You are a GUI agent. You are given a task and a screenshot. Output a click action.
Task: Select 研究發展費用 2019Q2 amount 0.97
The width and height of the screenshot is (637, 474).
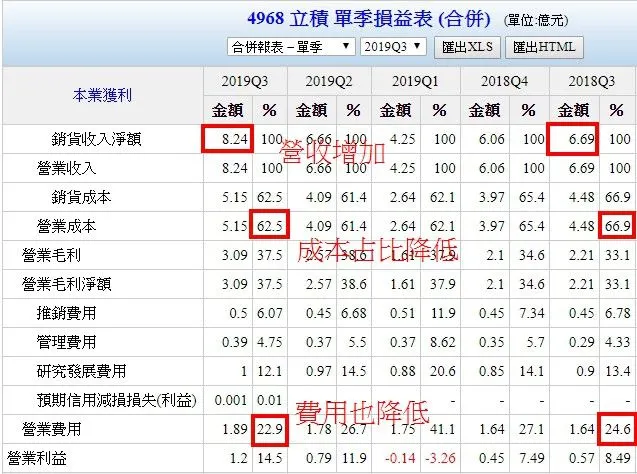(319, 371)
